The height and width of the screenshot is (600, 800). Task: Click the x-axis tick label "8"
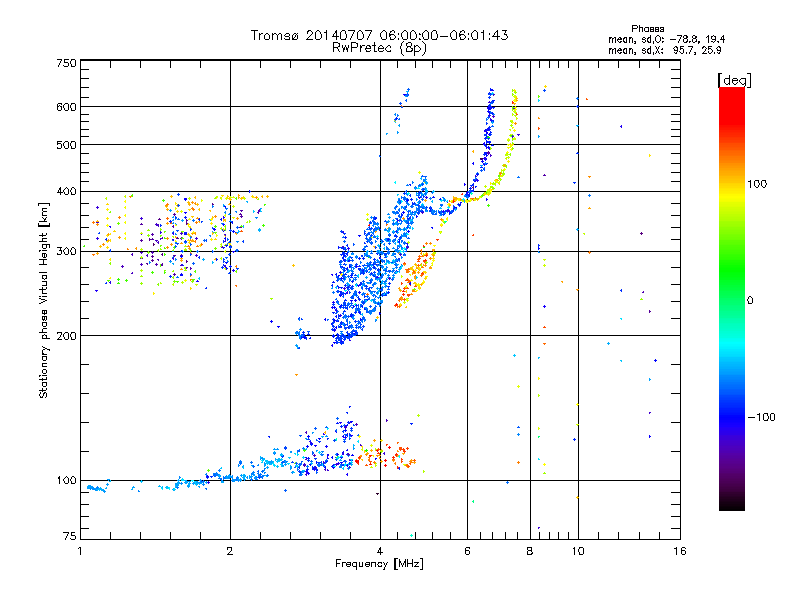coord(530,551)
